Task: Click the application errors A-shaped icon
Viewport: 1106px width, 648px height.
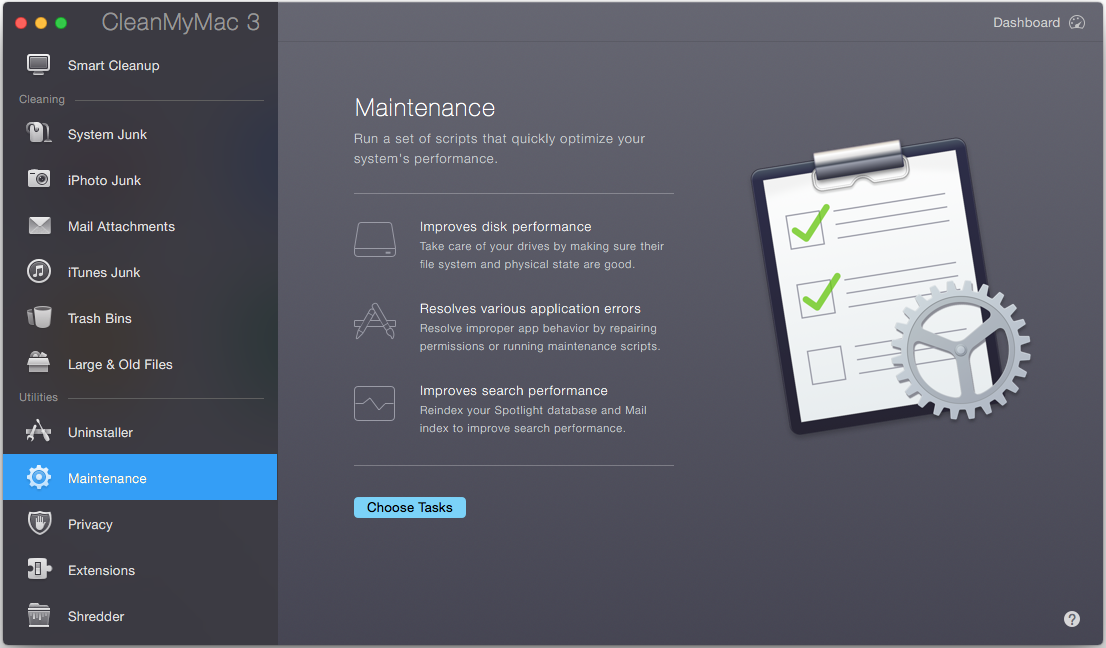Action: (375, 322)
